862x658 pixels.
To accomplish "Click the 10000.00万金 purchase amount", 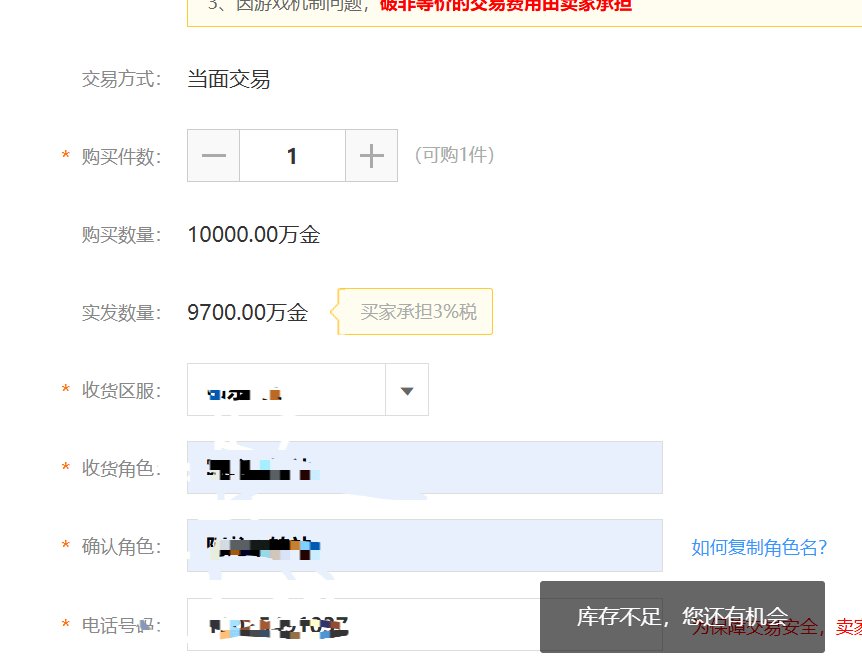I will (x=253, y=235).
